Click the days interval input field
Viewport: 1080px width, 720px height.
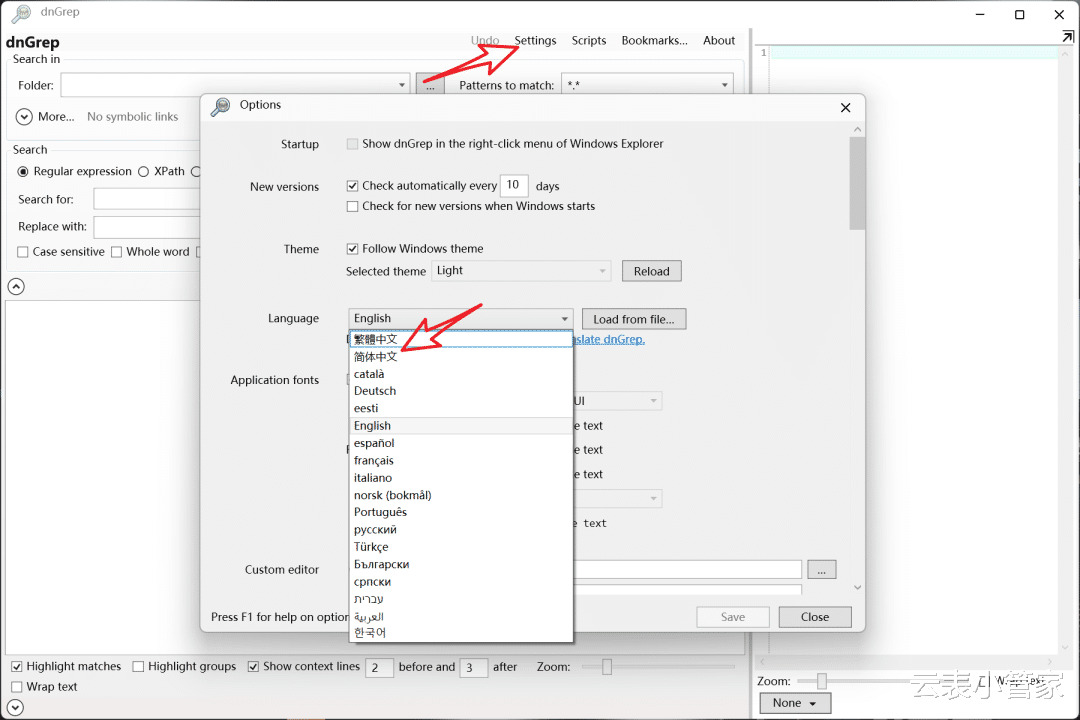point(514,185)
